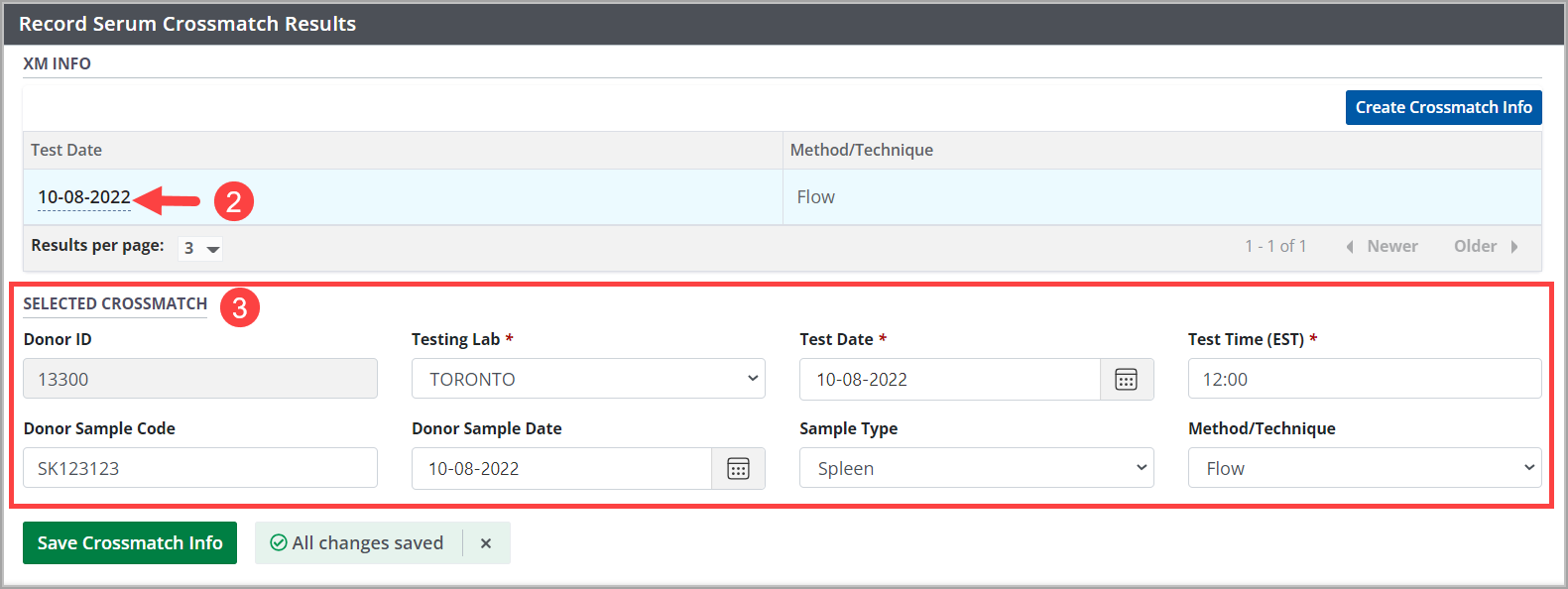Screen dimensions: 1568x589
Task: Go to Newer crossmatch results
Action: 1382,246
